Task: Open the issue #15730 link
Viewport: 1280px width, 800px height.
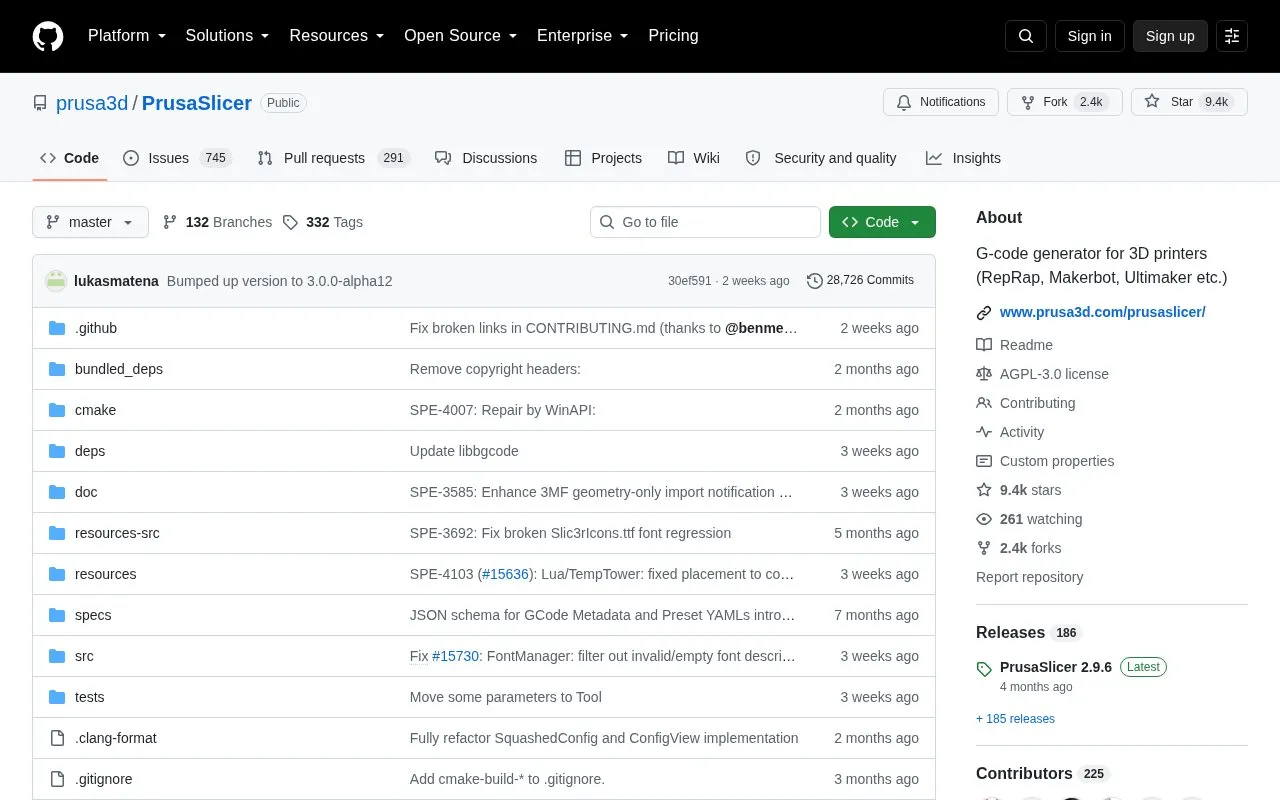Action: [456, 656]
